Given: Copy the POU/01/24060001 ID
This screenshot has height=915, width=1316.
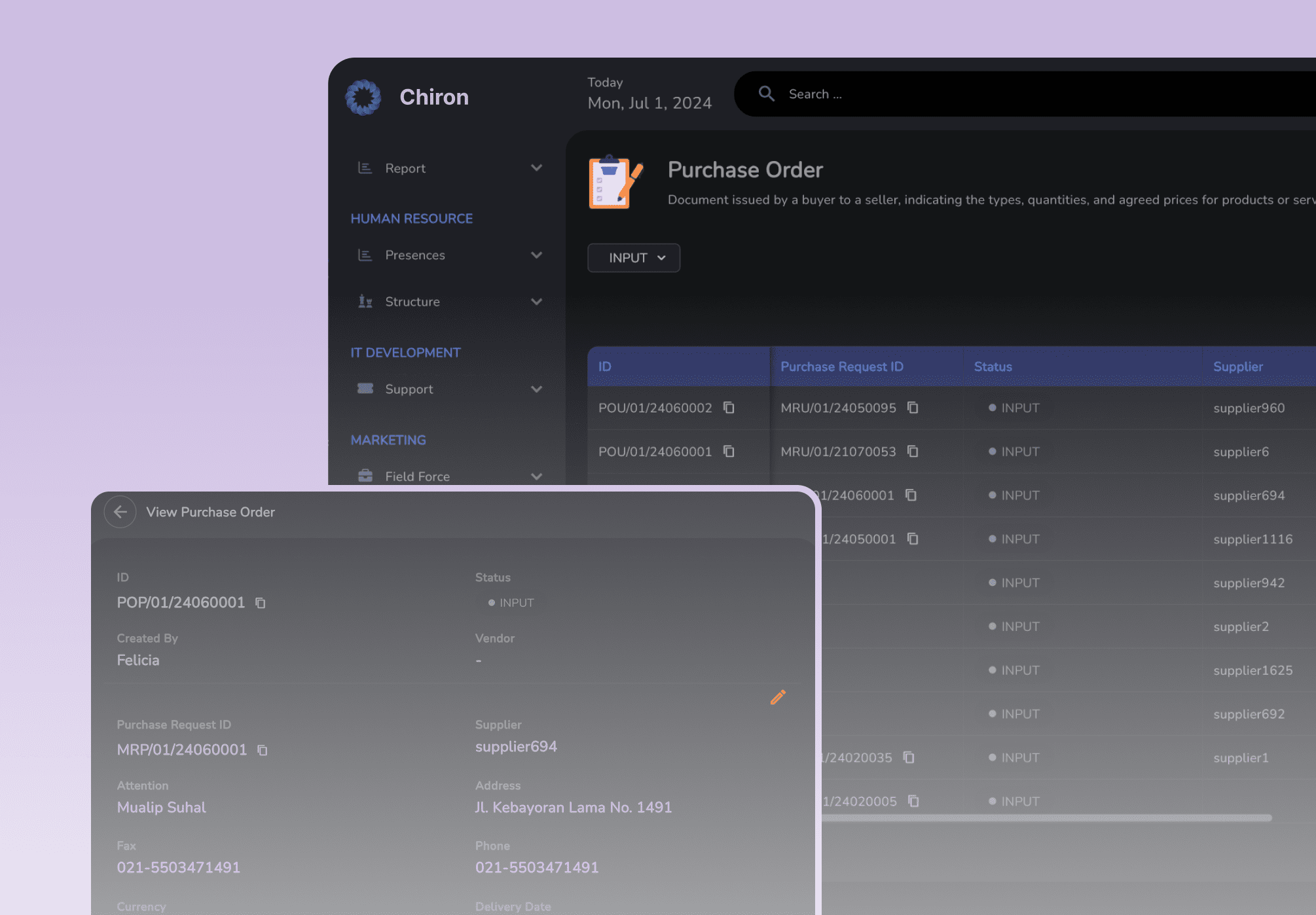Looking at the screenshot, I should (729, 452).
